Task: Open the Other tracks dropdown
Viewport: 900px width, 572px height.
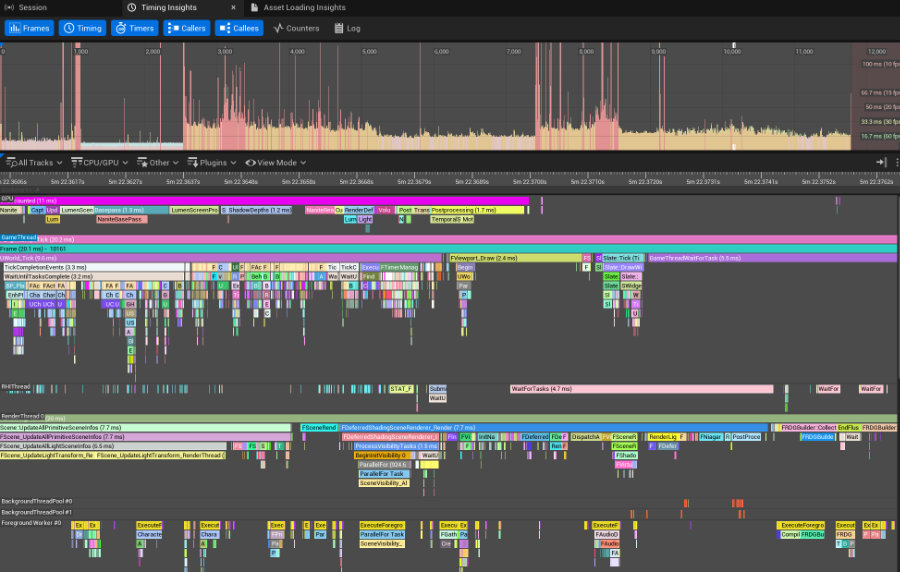Action: tap(158, 163)
